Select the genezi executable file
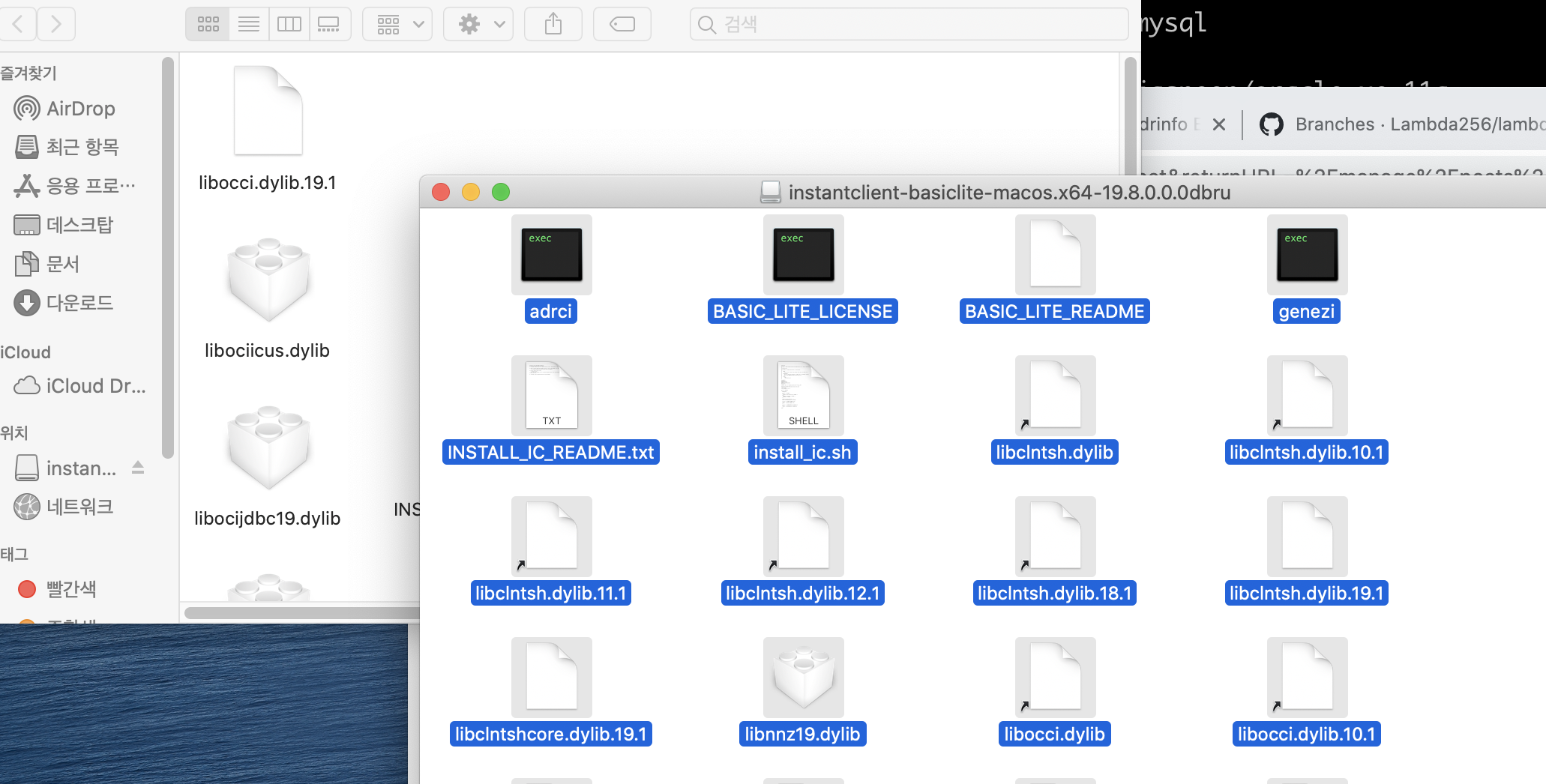The image size is (1546, 784). tap(1307, 268)
